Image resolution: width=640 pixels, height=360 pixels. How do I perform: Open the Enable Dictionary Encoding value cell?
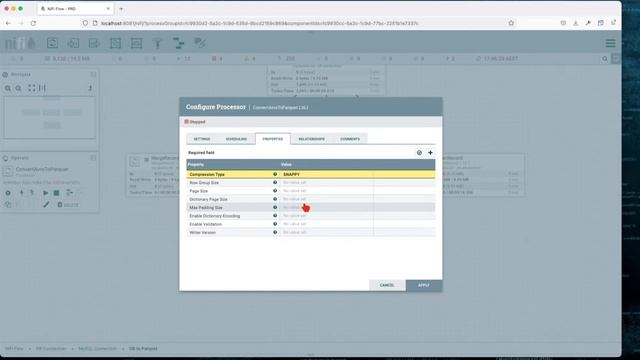point(326,216)
